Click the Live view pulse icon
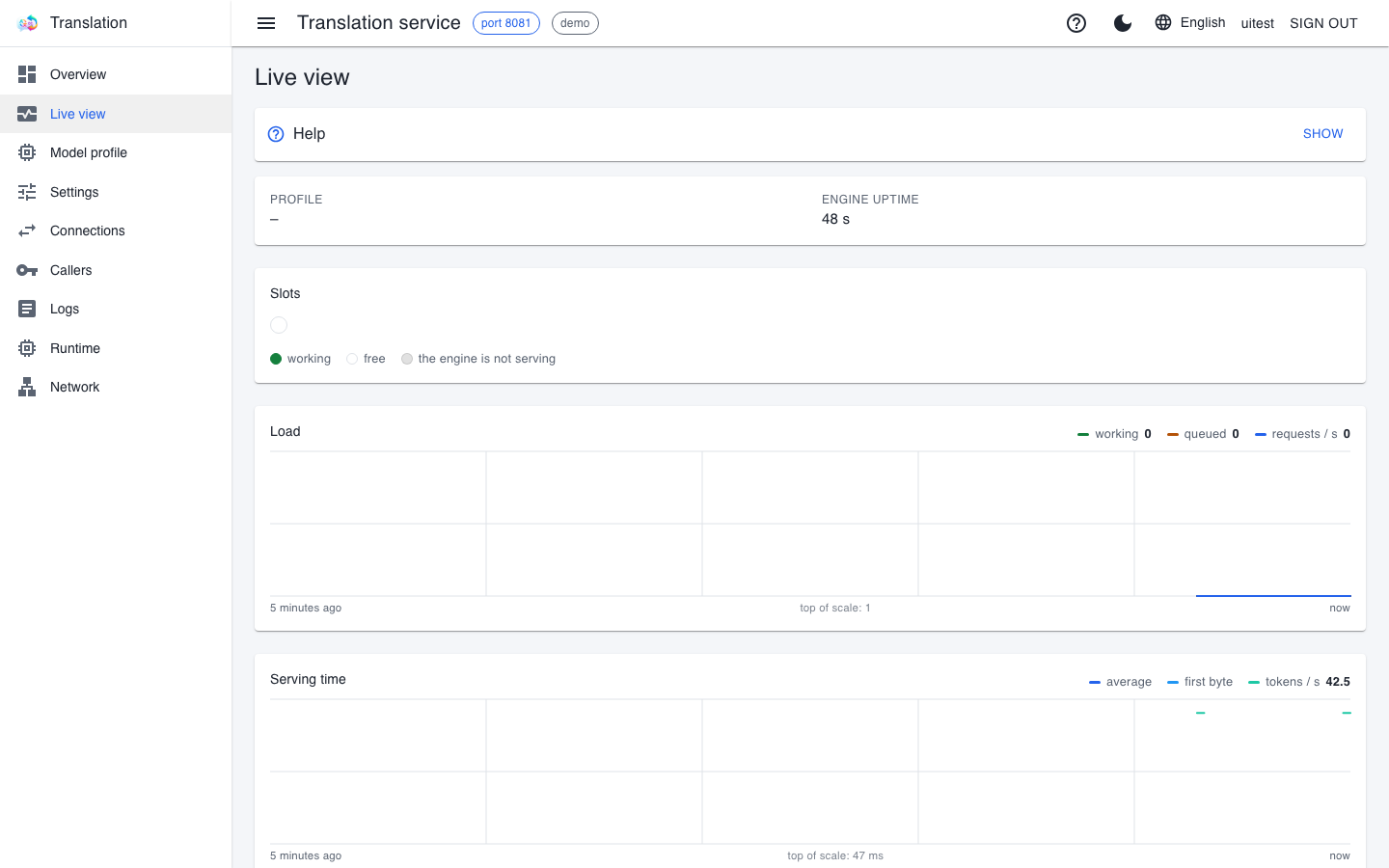Screen dimensions: 1389x868 [27, 114]
